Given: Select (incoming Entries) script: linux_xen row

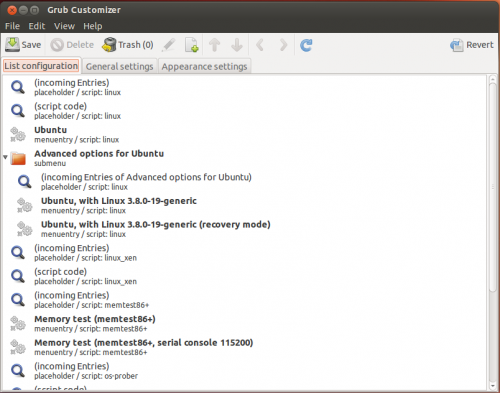Looking at the screenshot, I should [x=245, y=253].
